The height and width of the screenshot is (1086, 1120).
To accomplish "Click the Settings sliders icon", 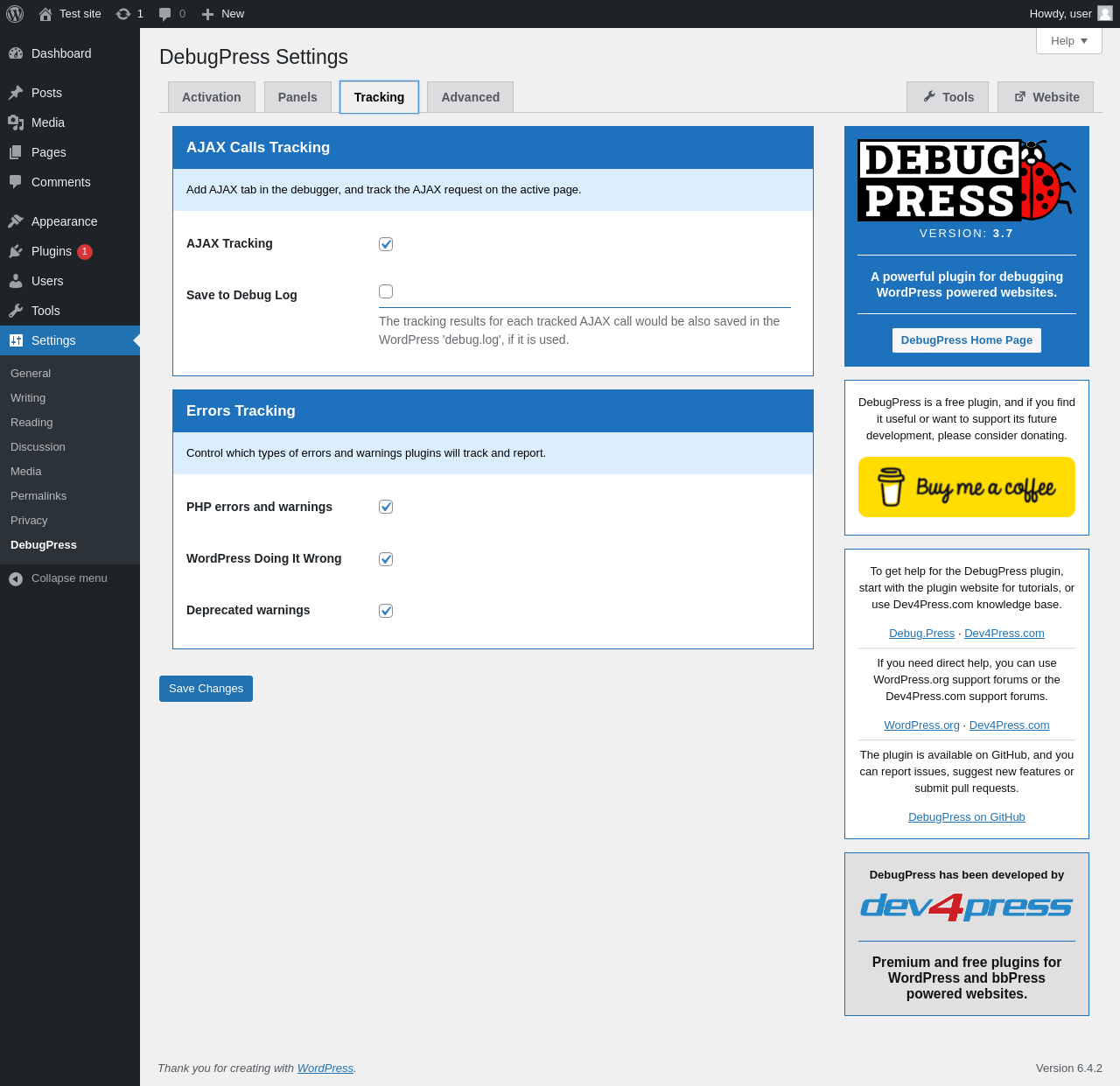I will (16, 340).
